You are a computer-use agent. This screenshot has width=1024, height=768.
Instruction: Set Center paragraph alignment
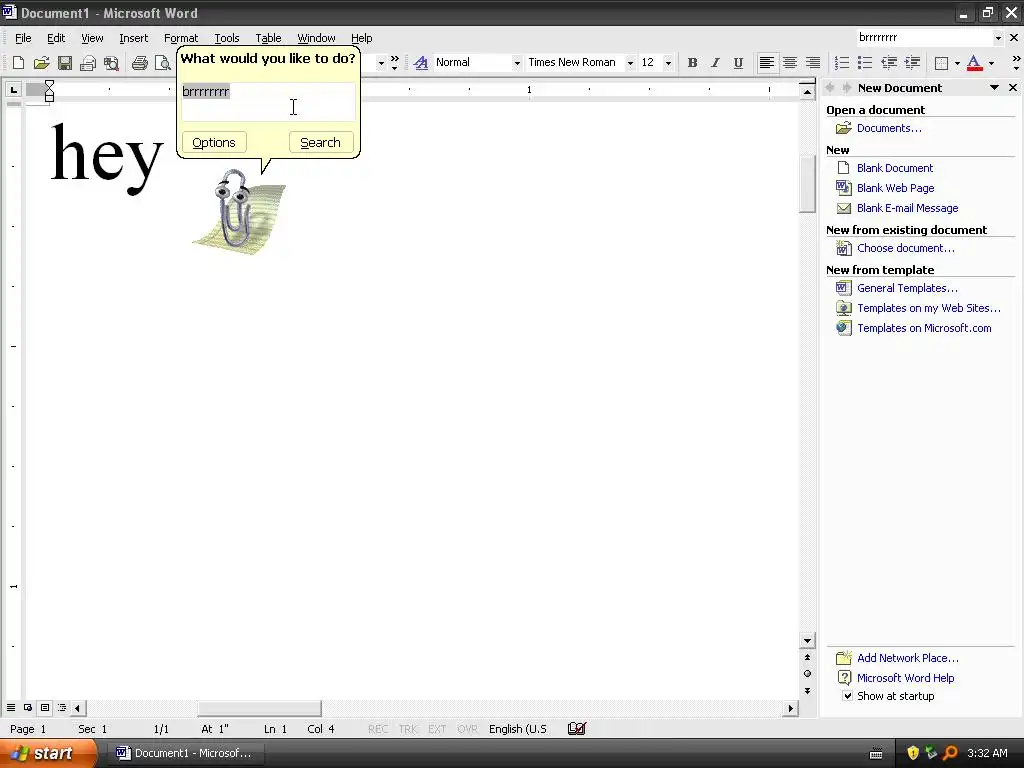point(790,63)
